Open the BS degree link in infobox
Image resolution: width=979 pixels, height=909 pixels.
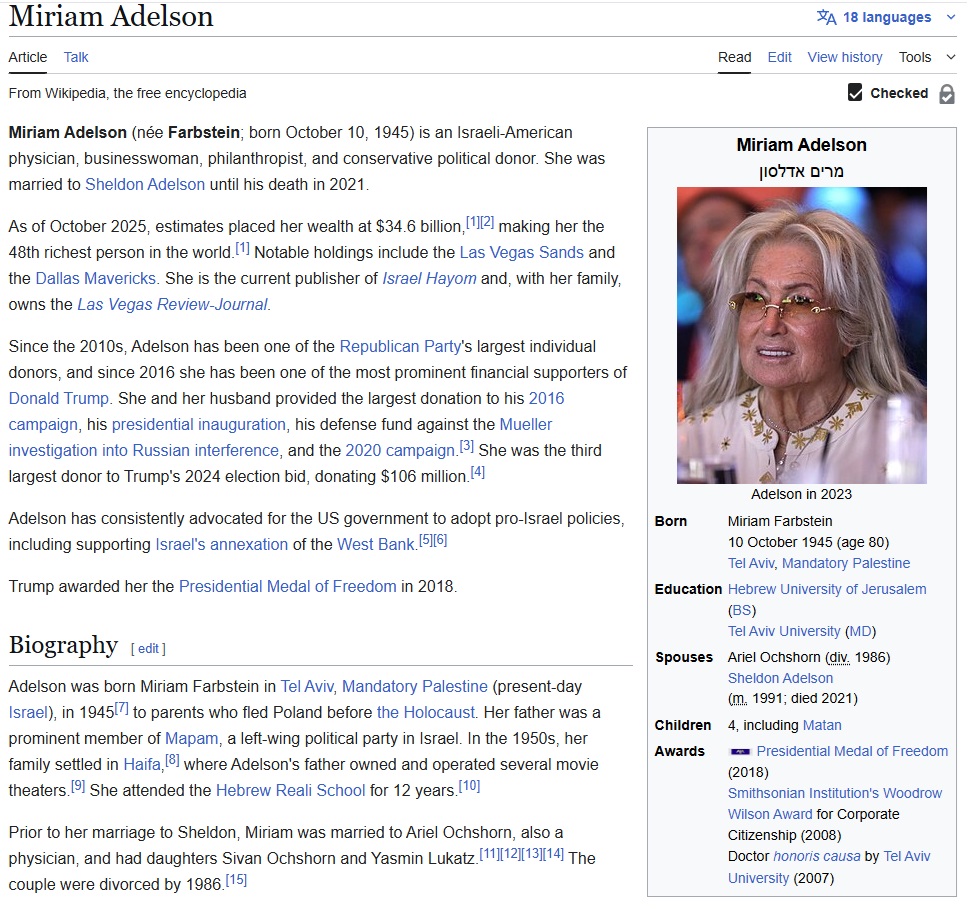742,611
